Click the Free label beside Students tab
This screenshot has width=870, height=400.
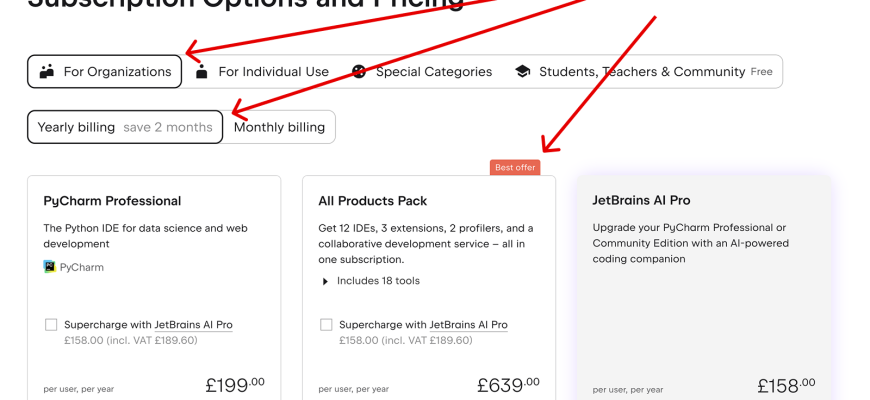[762, 72]
